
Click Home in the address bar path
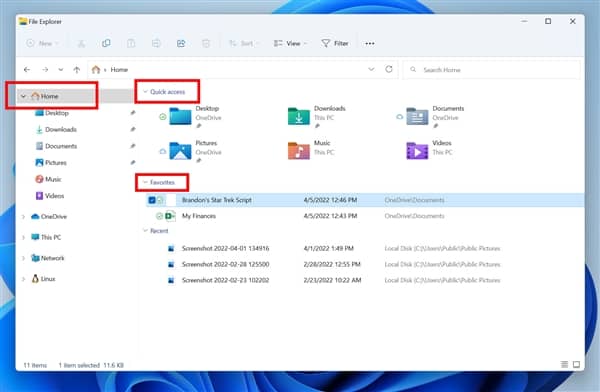[x=119, y=70]
